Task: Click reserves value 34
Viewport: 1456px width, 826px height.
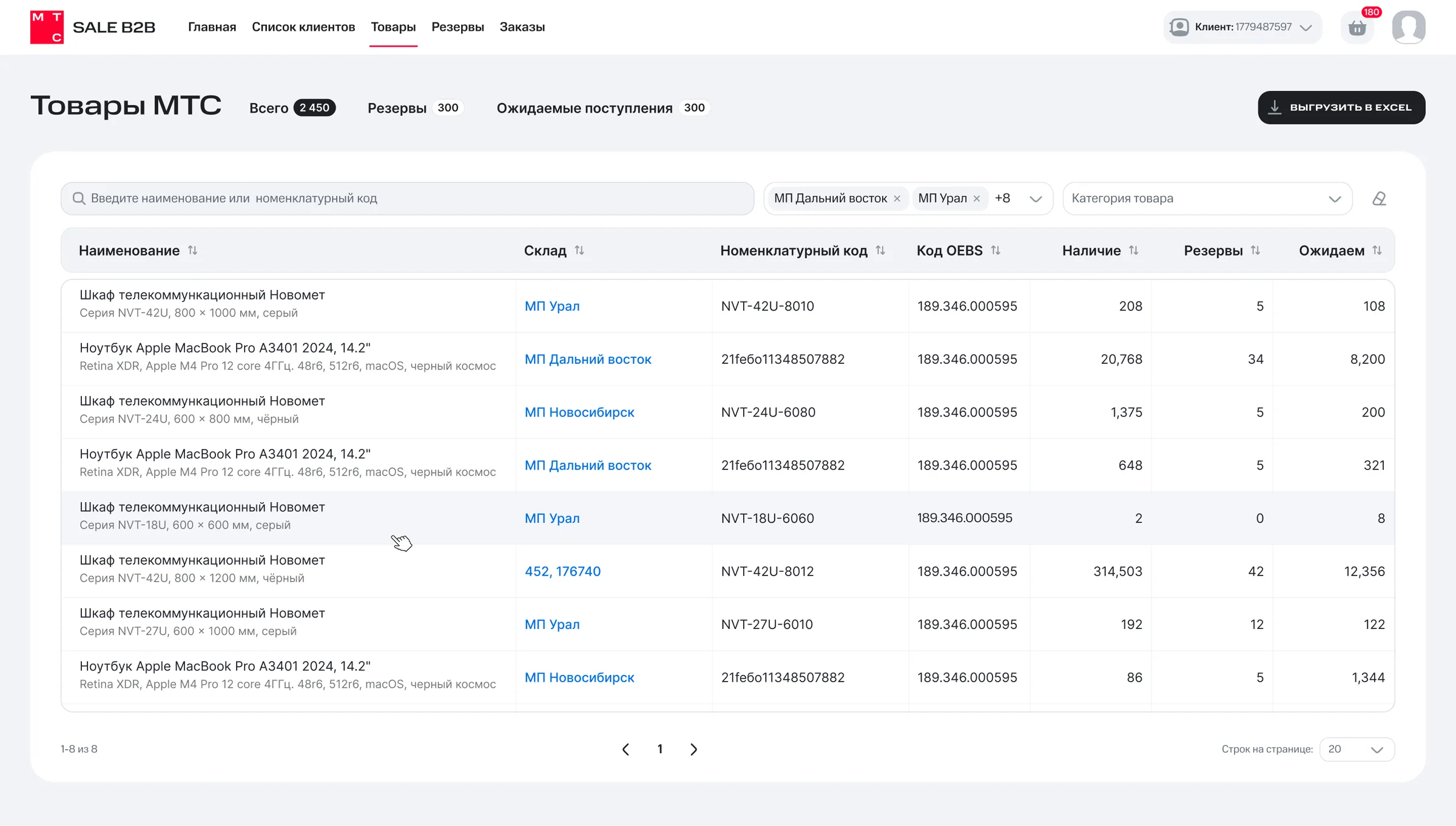Action: tap(1256, 359)
